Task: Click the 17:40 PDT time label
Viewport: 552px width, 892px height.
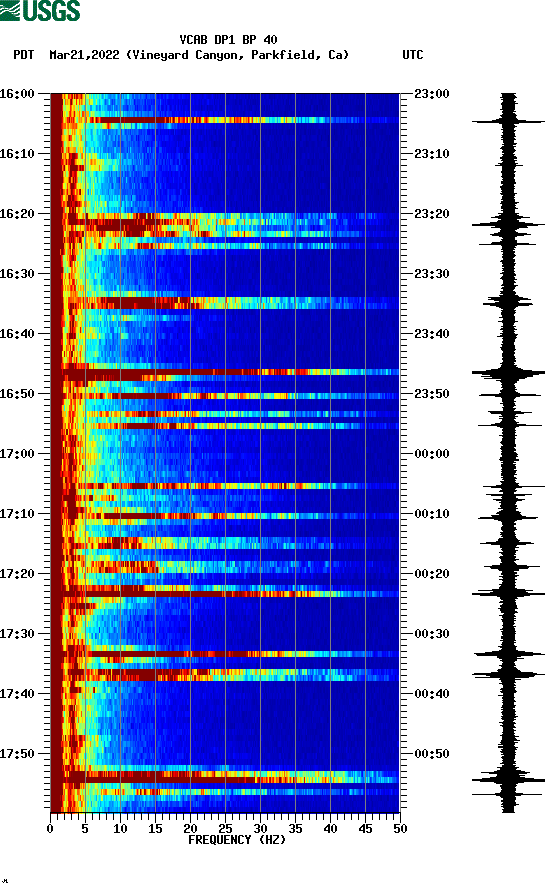Action: pos(17,694)
